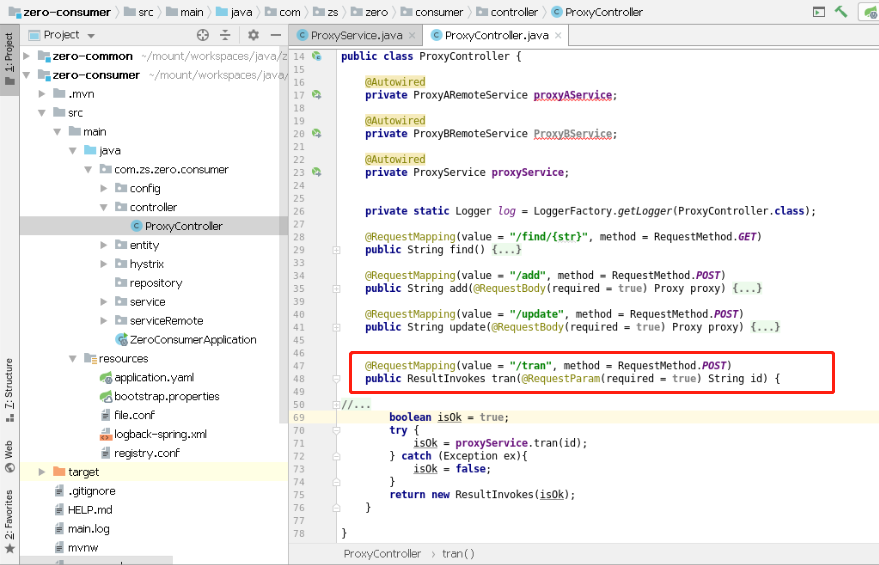Viewport: 879px width, 565px height.
Task: Click tran() in bottom breadcrumb
Action: [x=458, y=554]
